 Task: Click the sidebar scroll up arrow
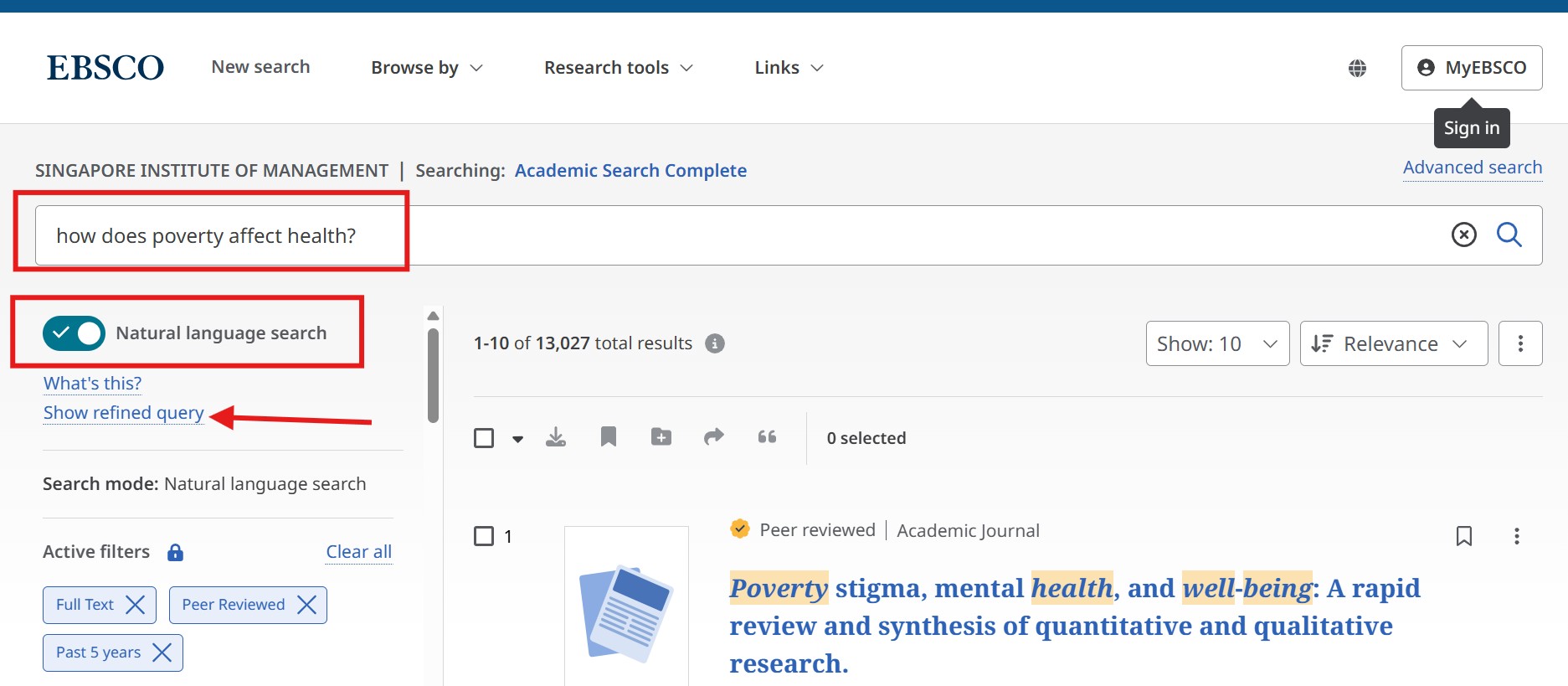433,316
